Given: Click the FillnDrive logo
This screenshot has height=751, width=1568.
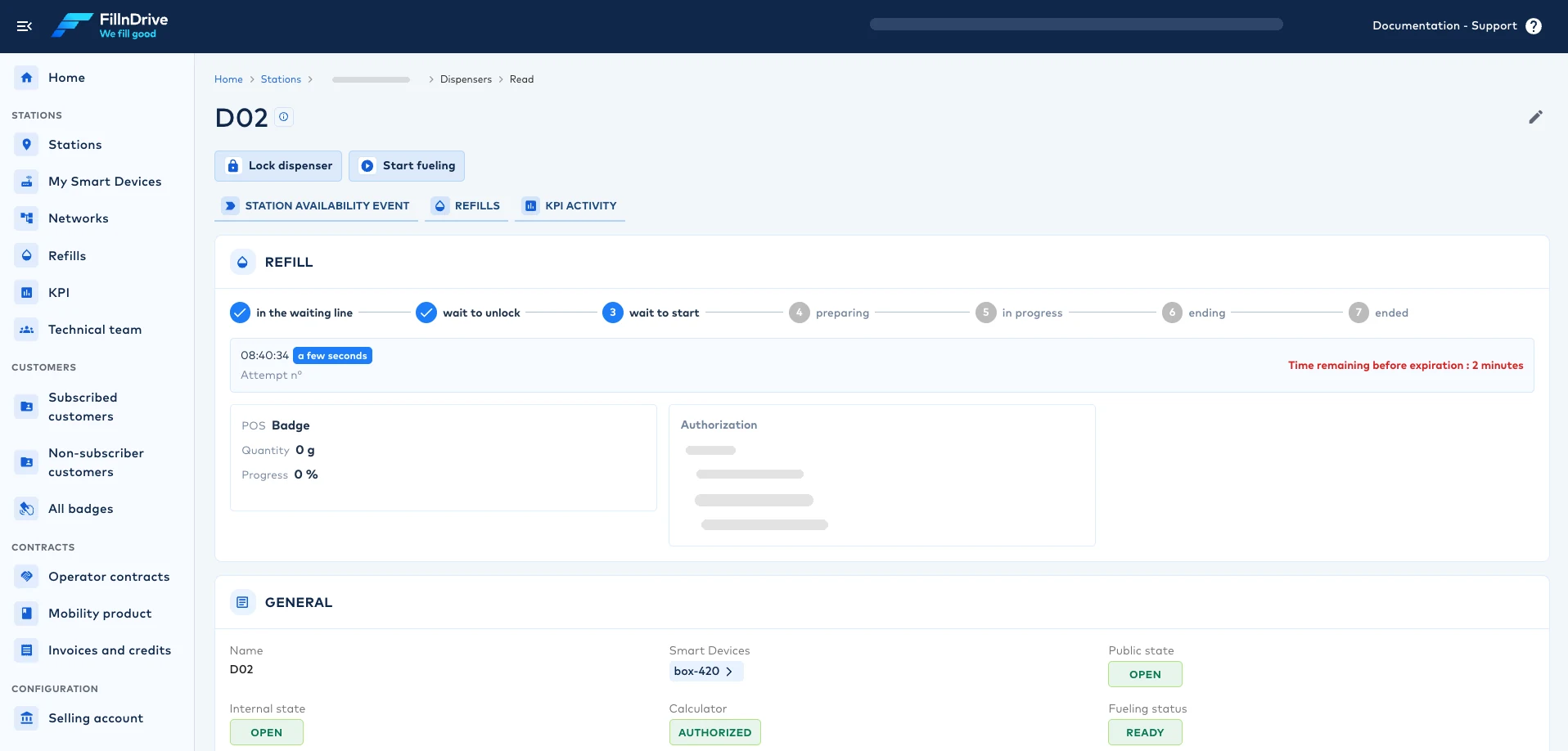Looking at the screenshot, I should pos(110,25).
